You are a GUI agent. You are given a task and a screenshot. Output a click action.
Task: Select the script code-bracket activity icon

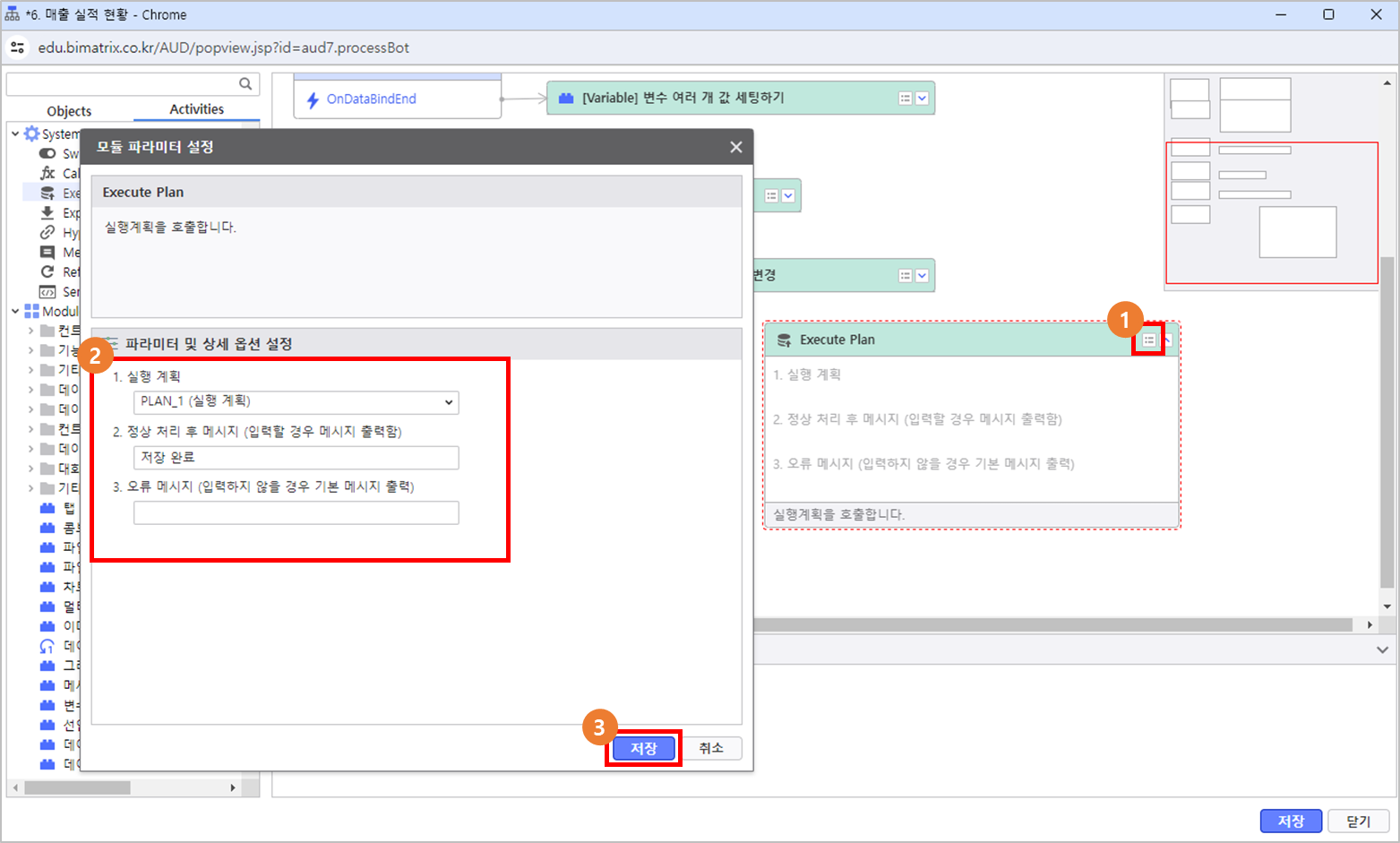(x=47, y=291)
